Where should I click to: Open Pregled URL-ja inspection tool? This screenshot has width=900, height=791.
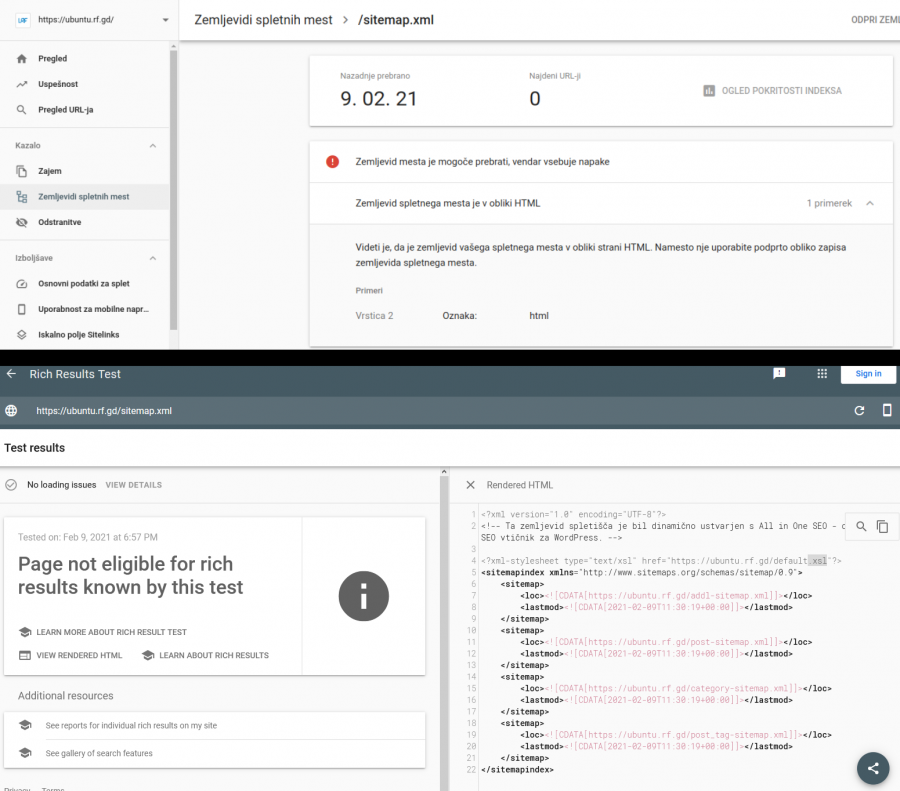click(x=66, y=110)
